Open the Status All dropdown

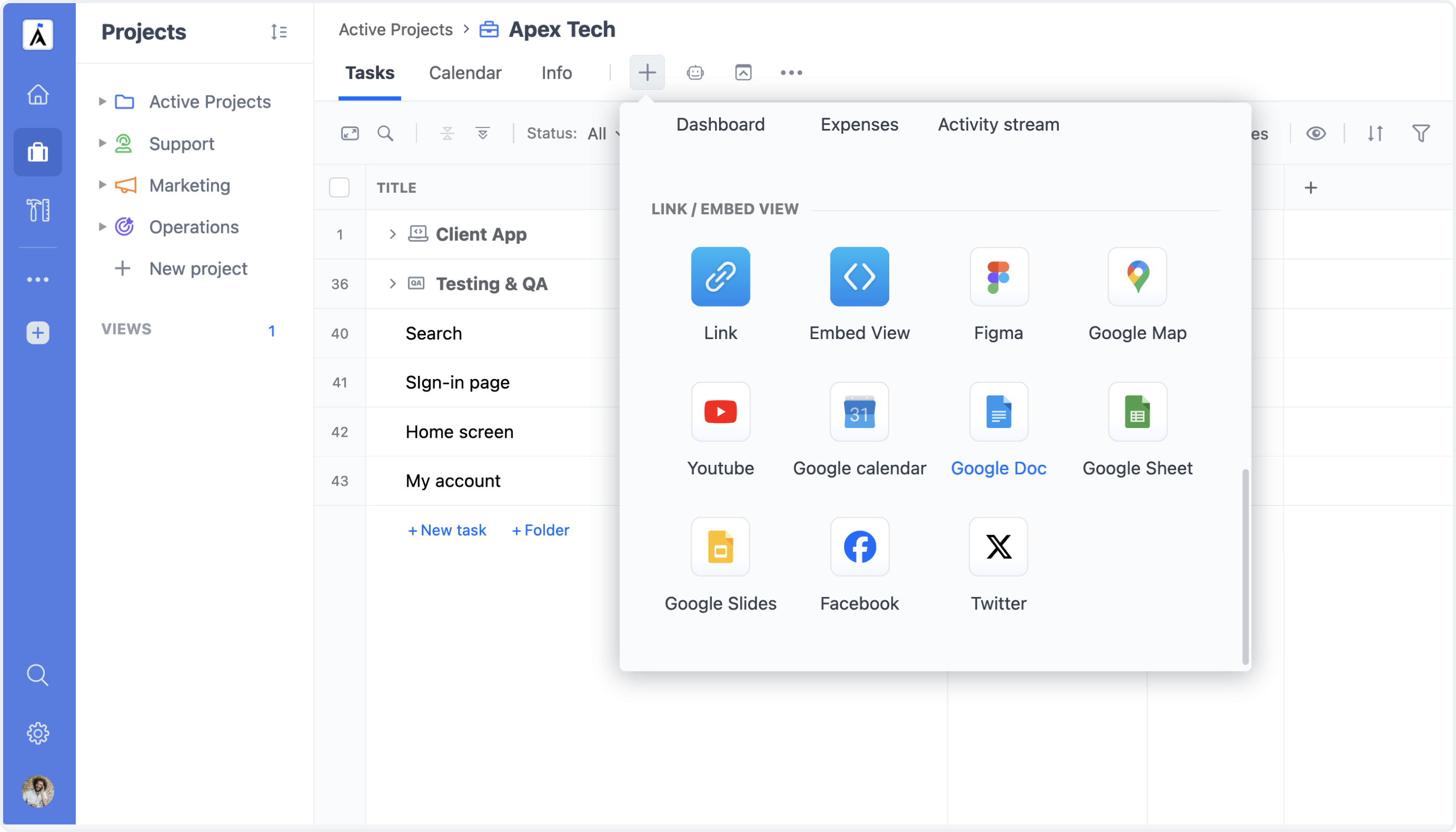[573, 134]
